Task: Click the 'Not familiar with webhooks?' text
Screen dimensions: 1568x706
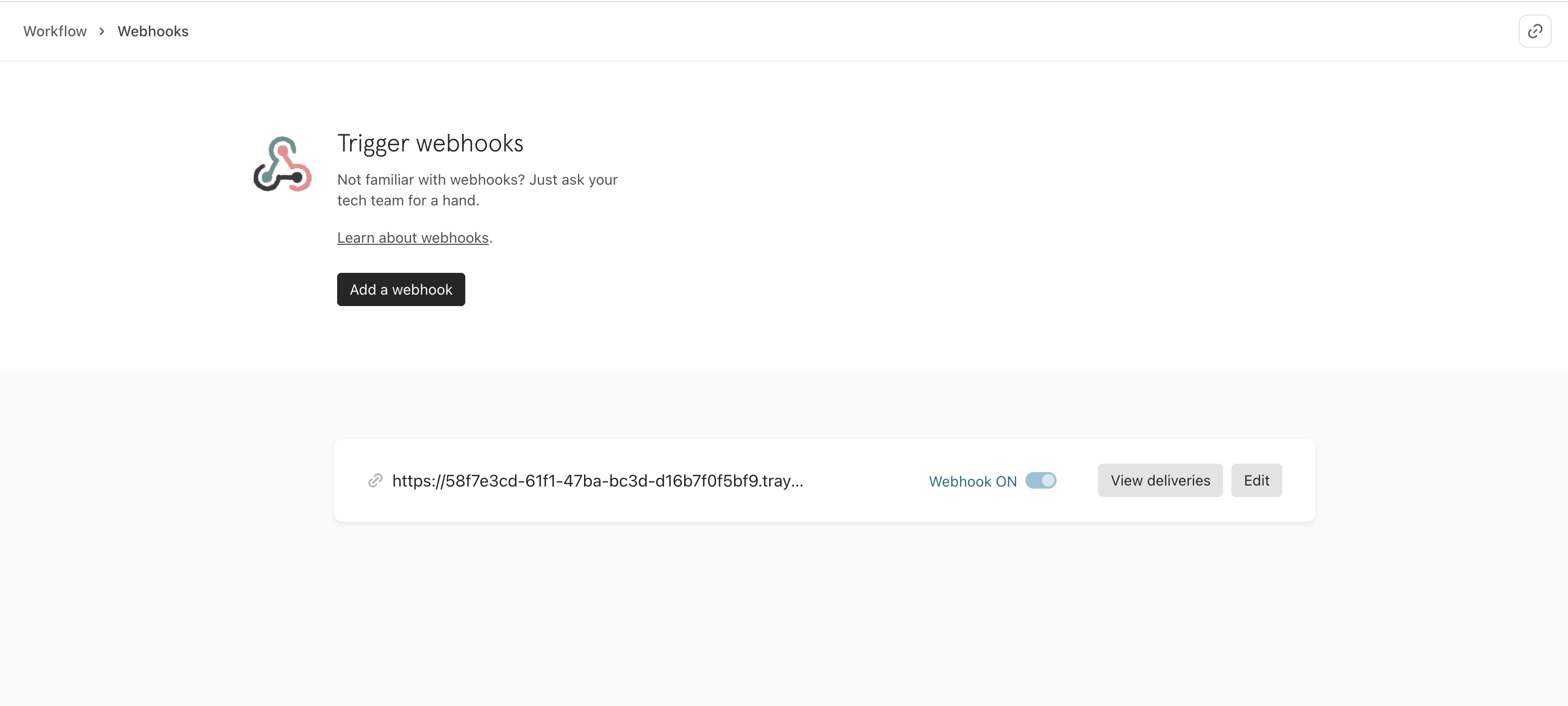Action: tap(431, 179)
